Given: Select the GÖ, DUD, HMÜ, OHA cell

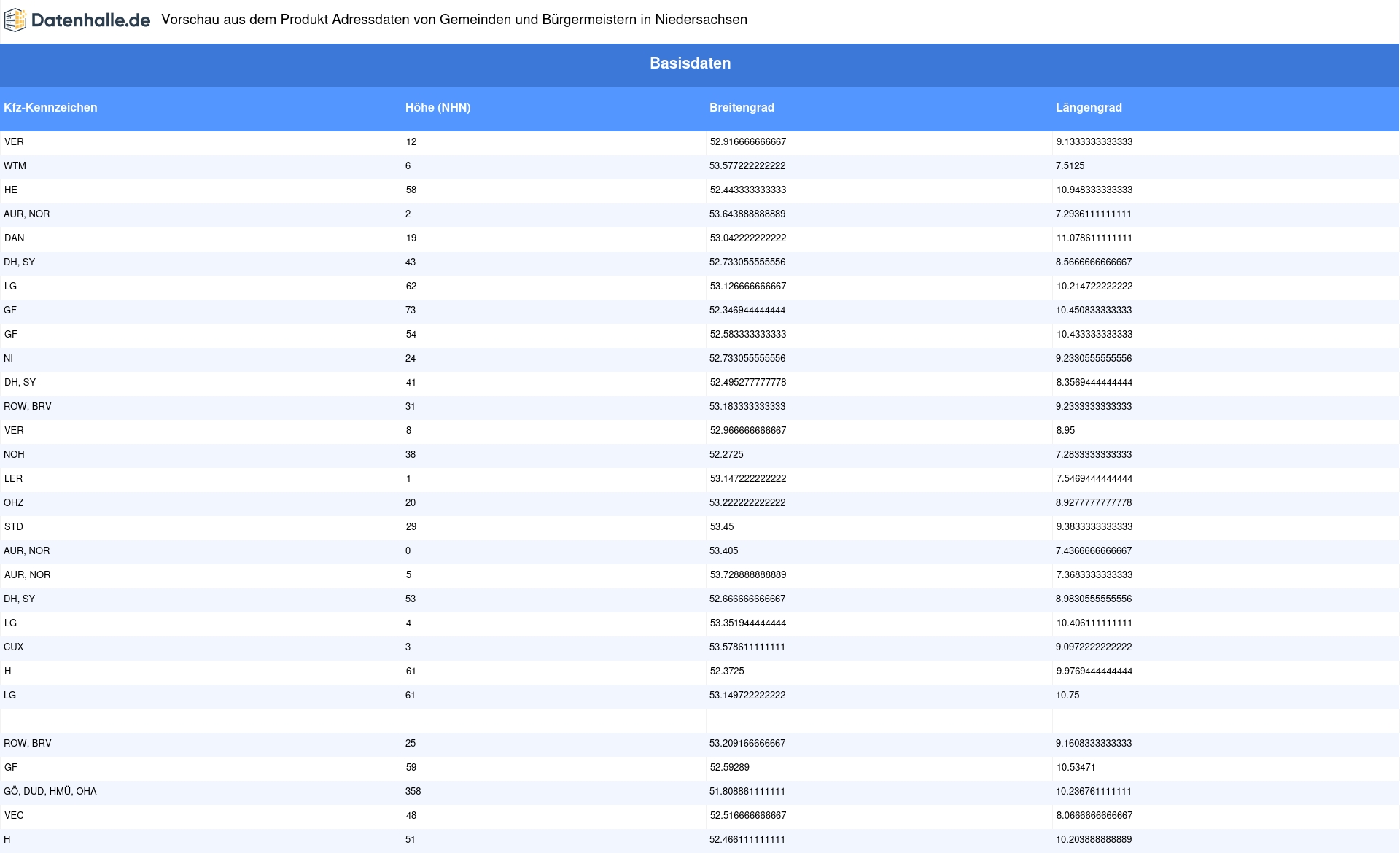Looking at the screenshot, I should (x=50, y=792).
